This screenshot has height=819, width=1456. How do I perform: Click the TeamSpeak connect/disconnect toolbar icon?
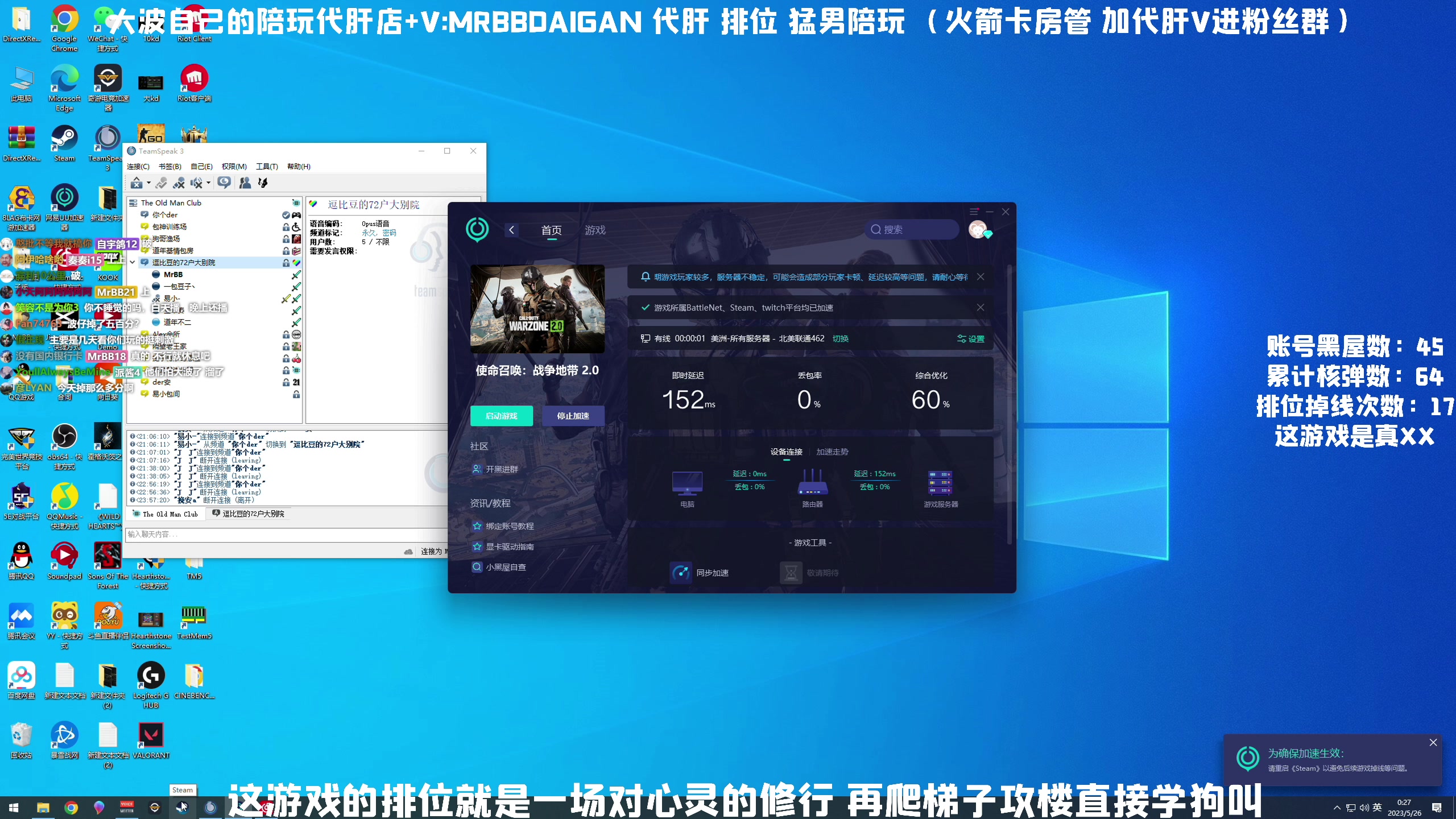click(x=136, y=183)
